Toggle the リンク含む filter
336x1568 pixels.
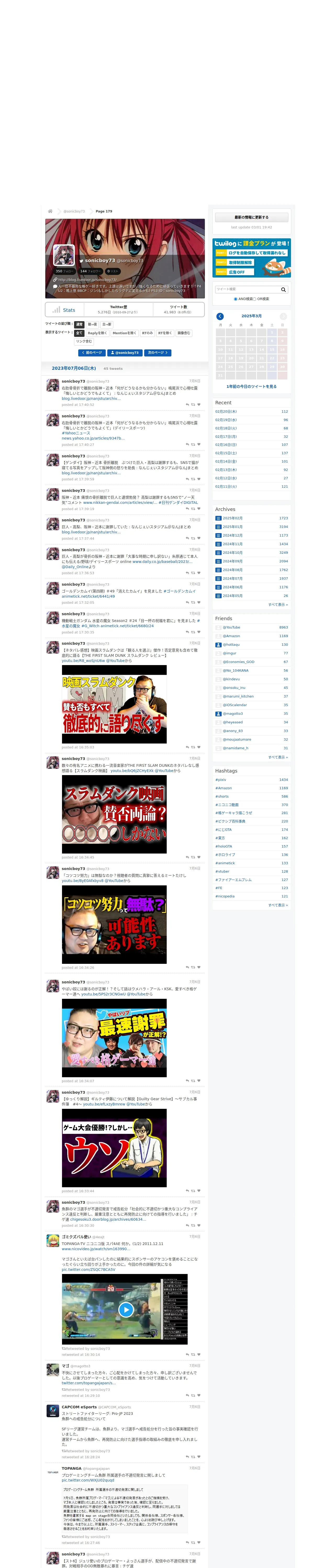coord(84,342)
